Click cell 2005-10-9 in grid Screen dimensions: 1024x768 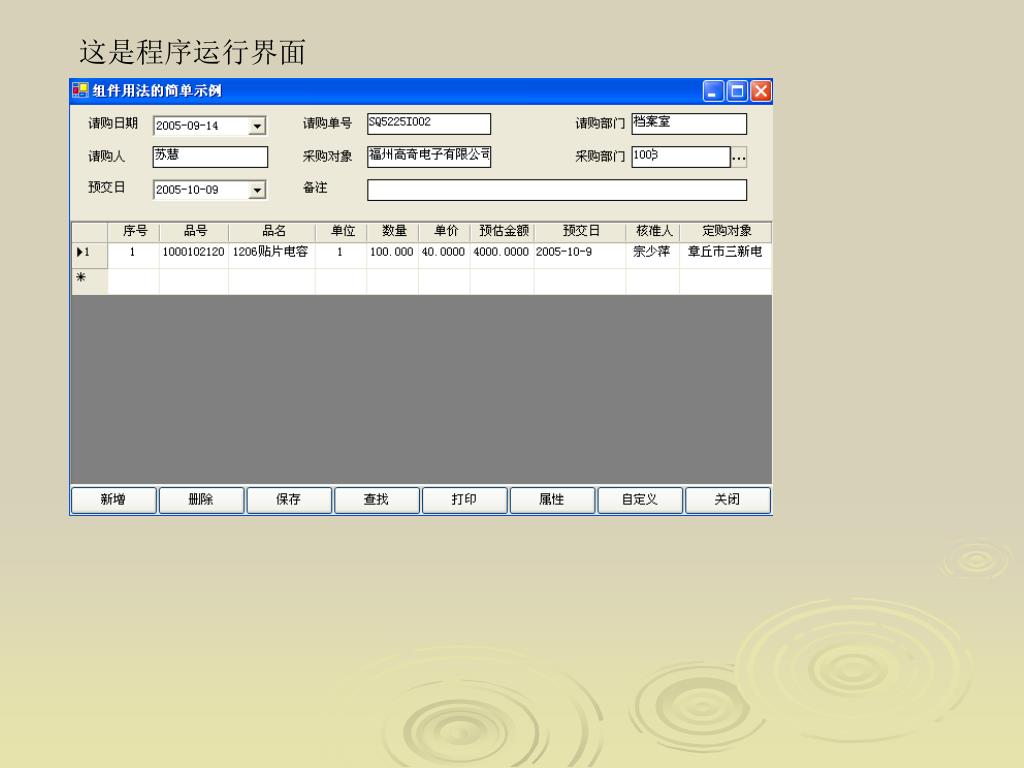click(x=581, y=255)
